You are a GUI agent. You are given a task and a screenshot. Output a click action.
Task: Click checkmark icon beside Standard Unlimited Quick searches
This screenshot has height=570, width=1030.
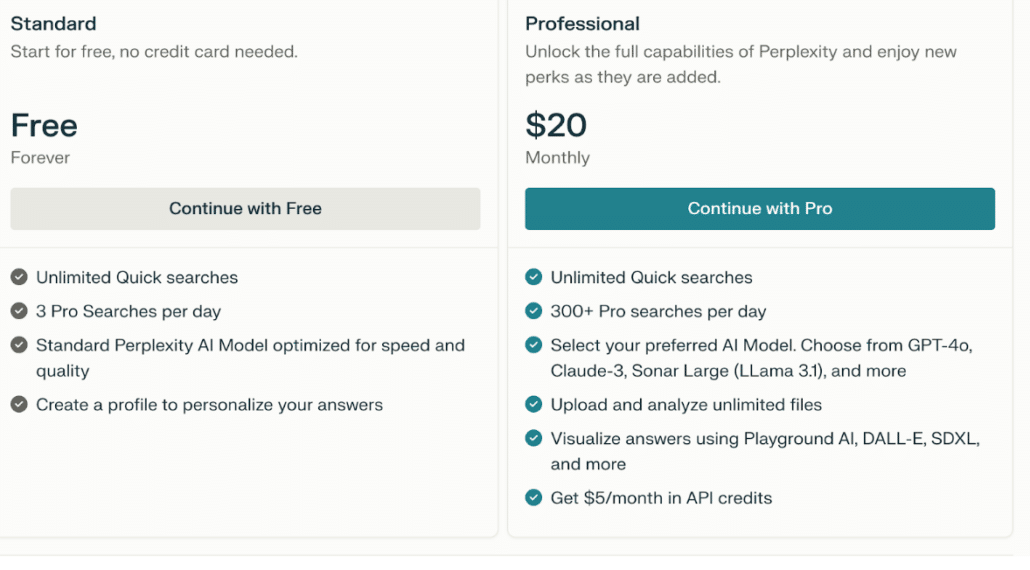19,277
